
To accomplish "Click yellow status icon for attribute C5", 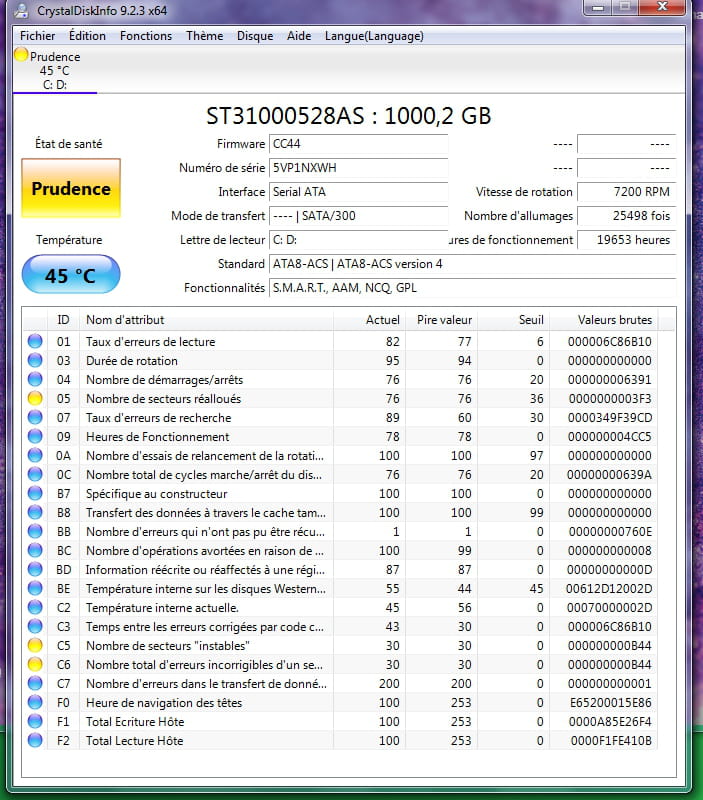I will coord(35,645).
